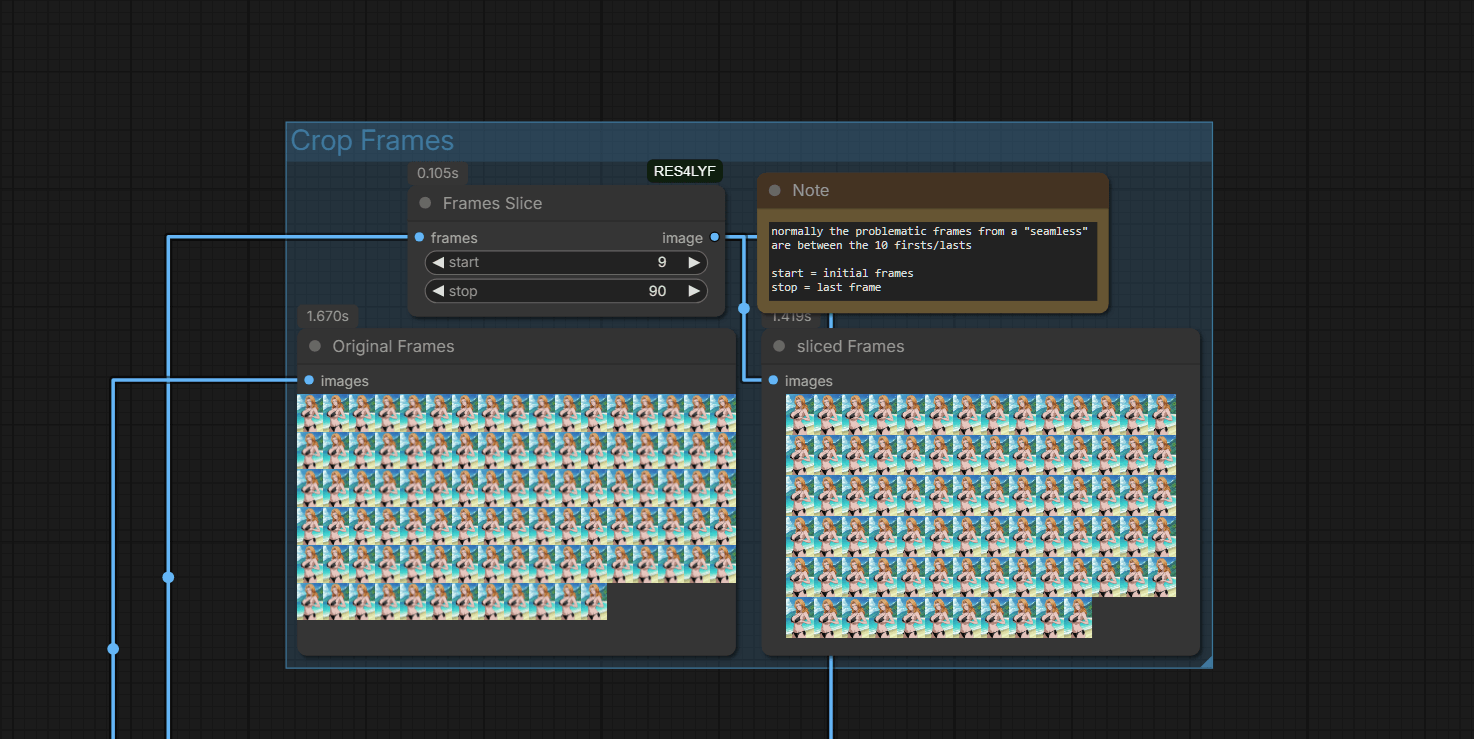Image resolution: width=1474 pixels, height=739 pixels.
Task: Select the Frames Slice node title
Action: coord(492,203)
